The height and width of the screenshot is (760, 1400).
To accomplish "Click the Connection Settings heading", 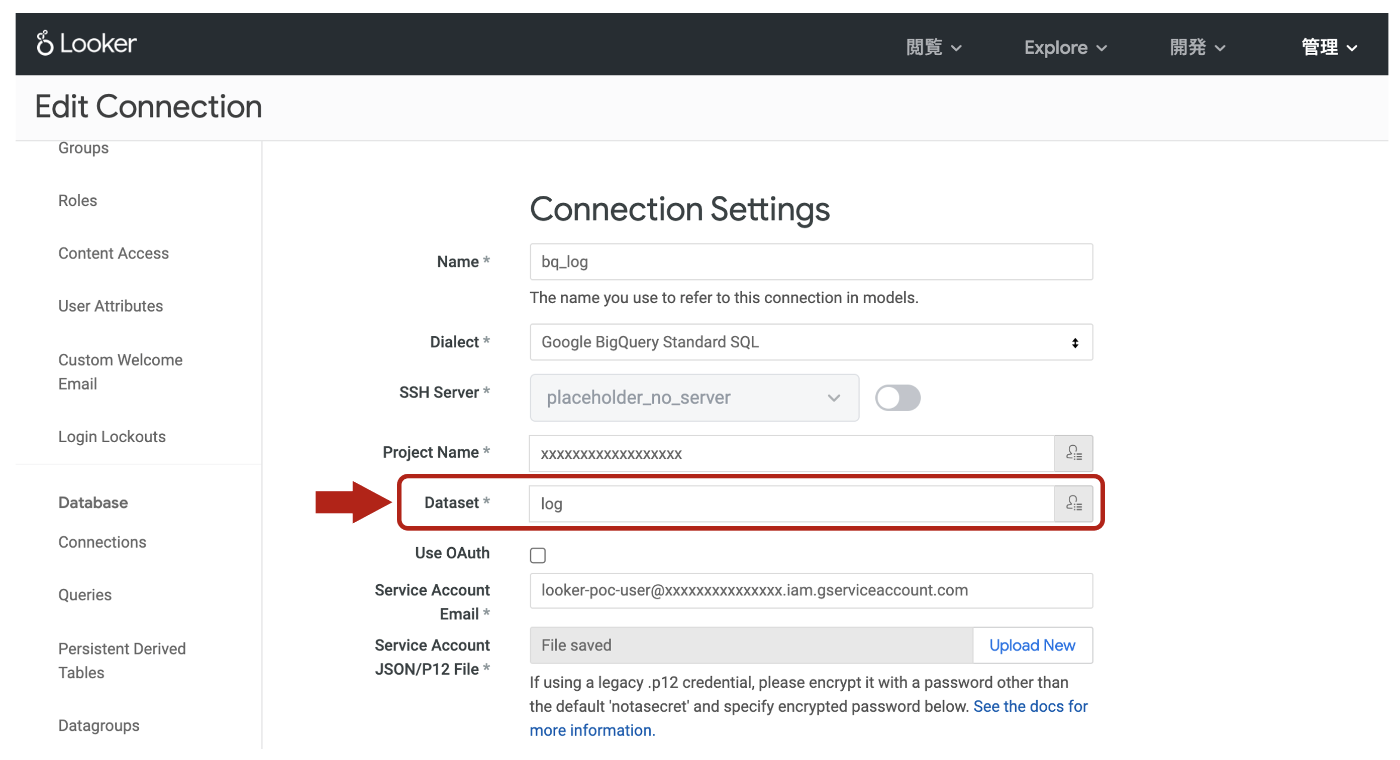I will (x=680, y=209).
